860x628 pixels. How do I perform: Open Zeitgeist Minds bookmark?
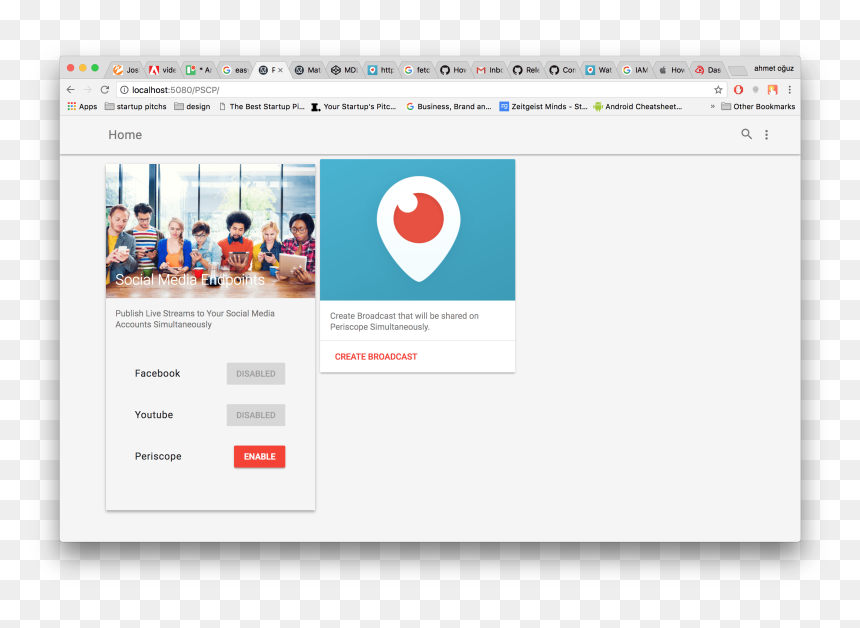click(544, 106)
